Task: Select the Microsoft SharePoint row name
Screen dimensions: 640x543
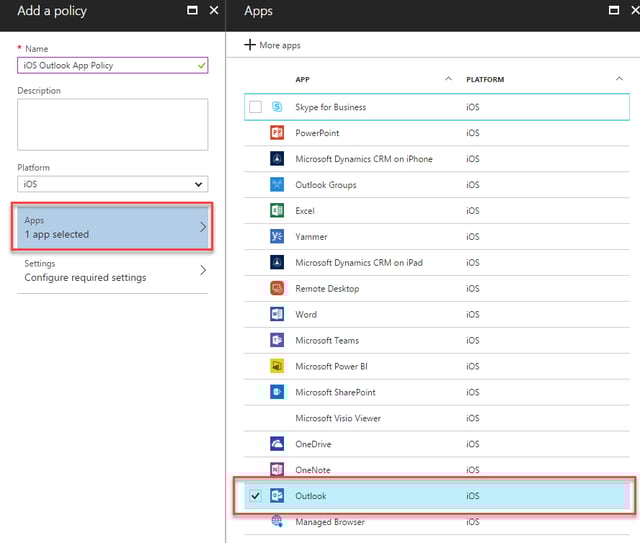Action: (x=335, y=392)
